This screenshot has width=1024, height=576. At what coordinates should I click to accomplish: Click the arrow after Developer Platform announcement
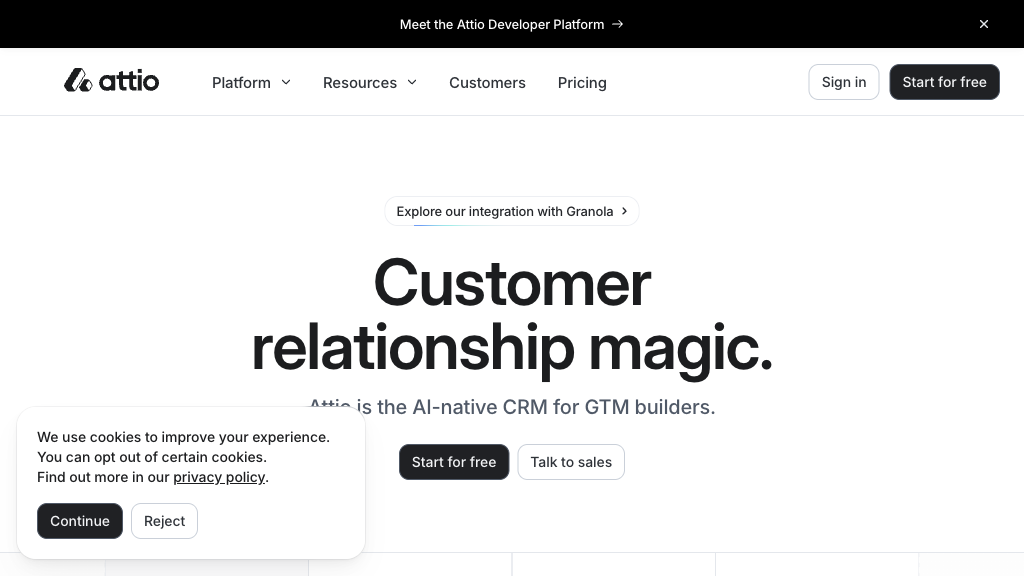click(x=618, y=24)
